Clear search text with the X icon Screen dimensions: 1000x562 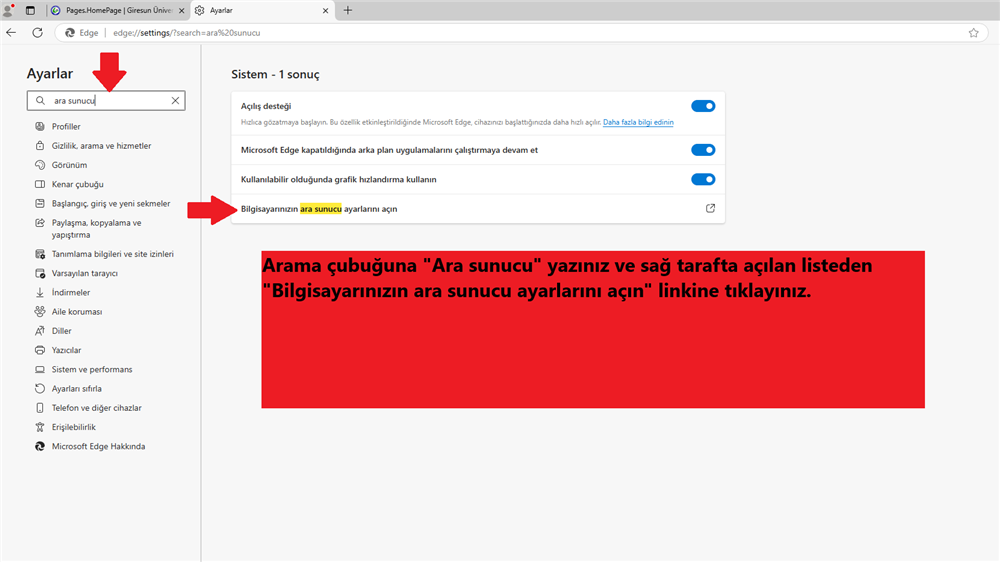(x=175, y=101)
